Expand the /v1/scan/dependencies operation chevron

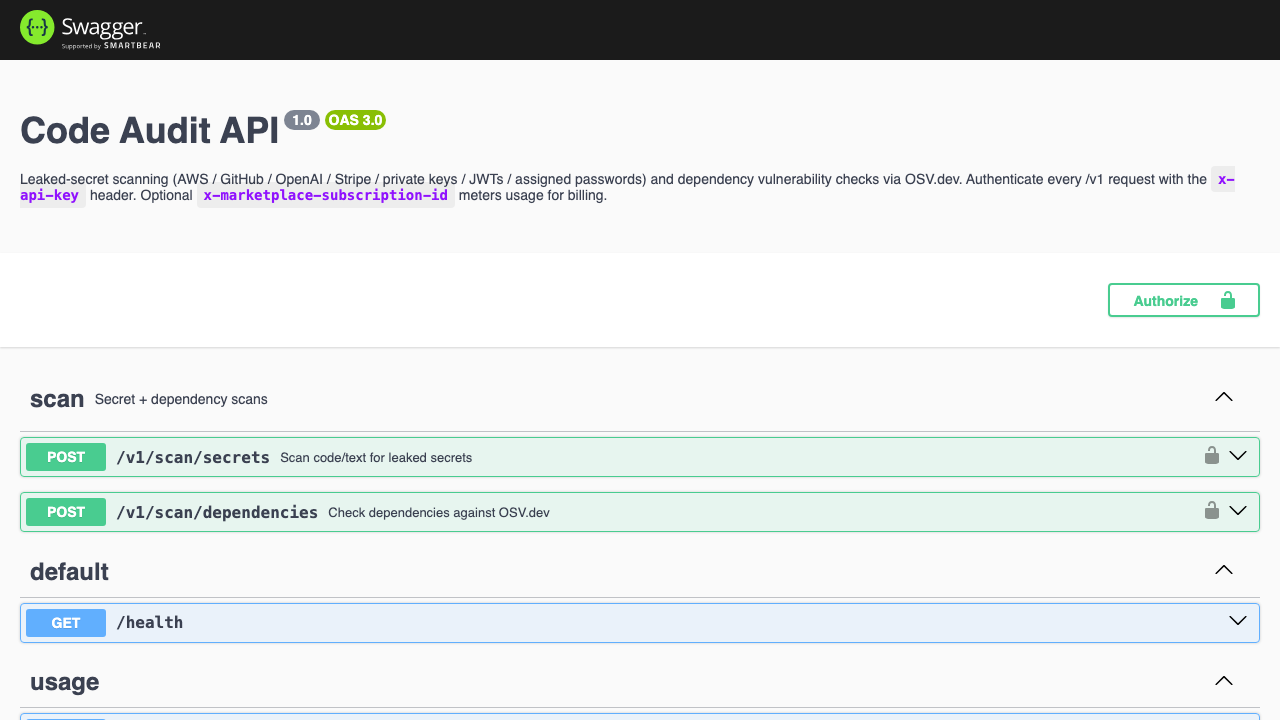1238,511
